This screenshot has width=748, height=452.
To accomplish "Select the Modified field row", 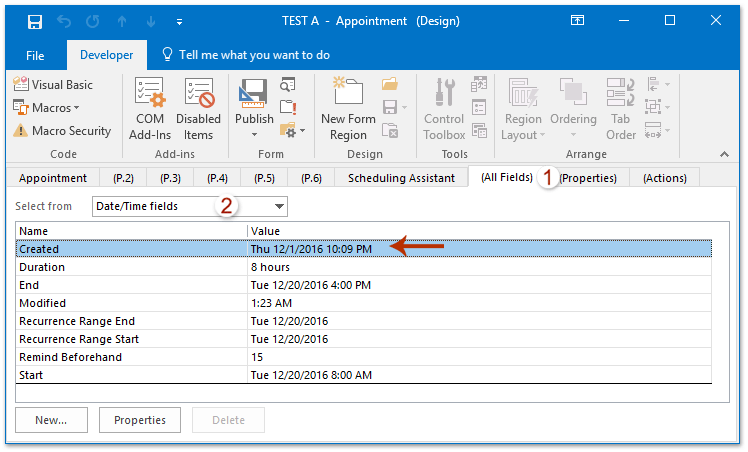I will pyautogui.click(x=364, y=303).
